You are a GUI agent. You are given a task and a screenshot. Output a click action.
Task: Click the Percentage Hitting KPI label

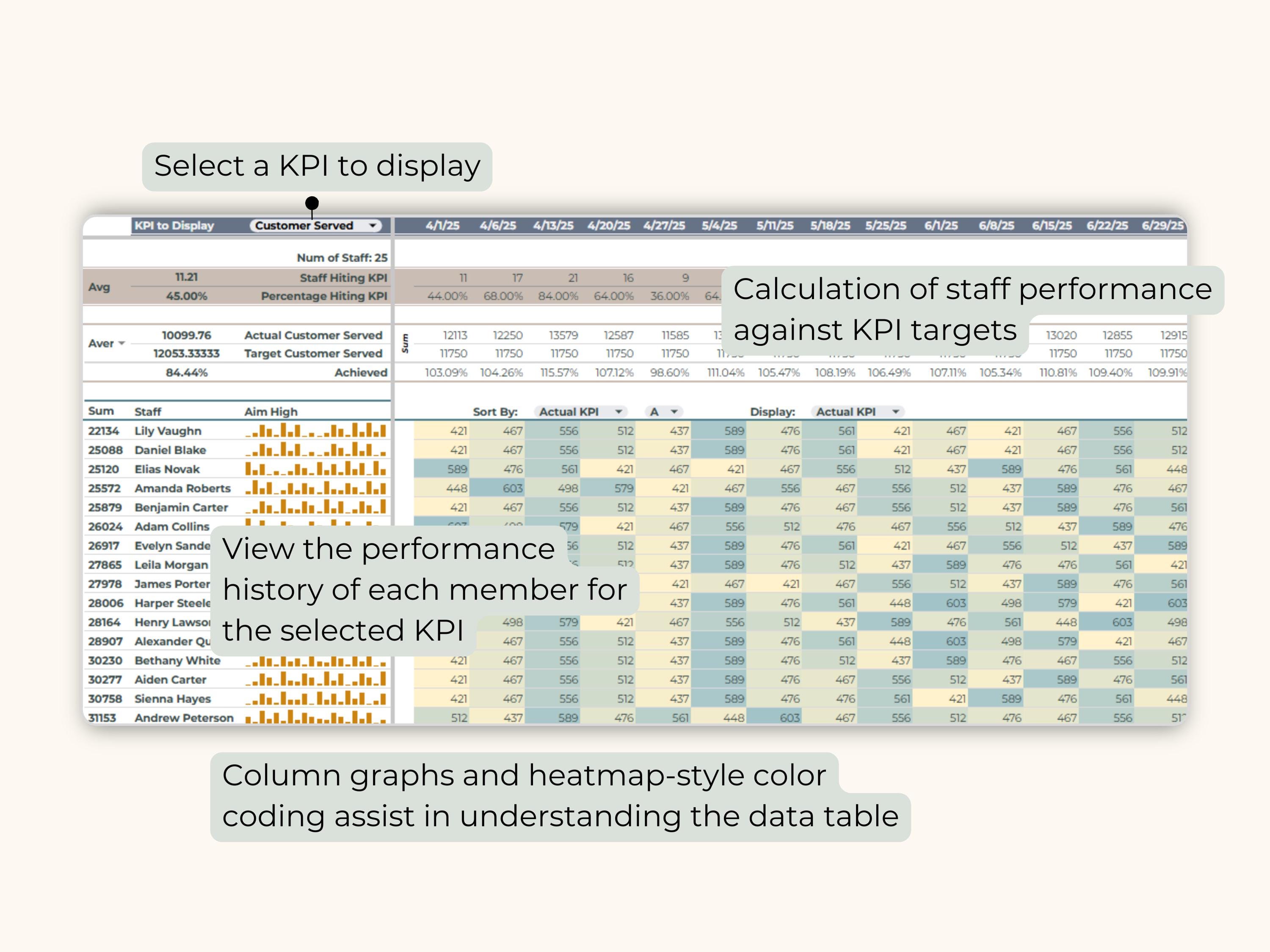pos(324,296)
